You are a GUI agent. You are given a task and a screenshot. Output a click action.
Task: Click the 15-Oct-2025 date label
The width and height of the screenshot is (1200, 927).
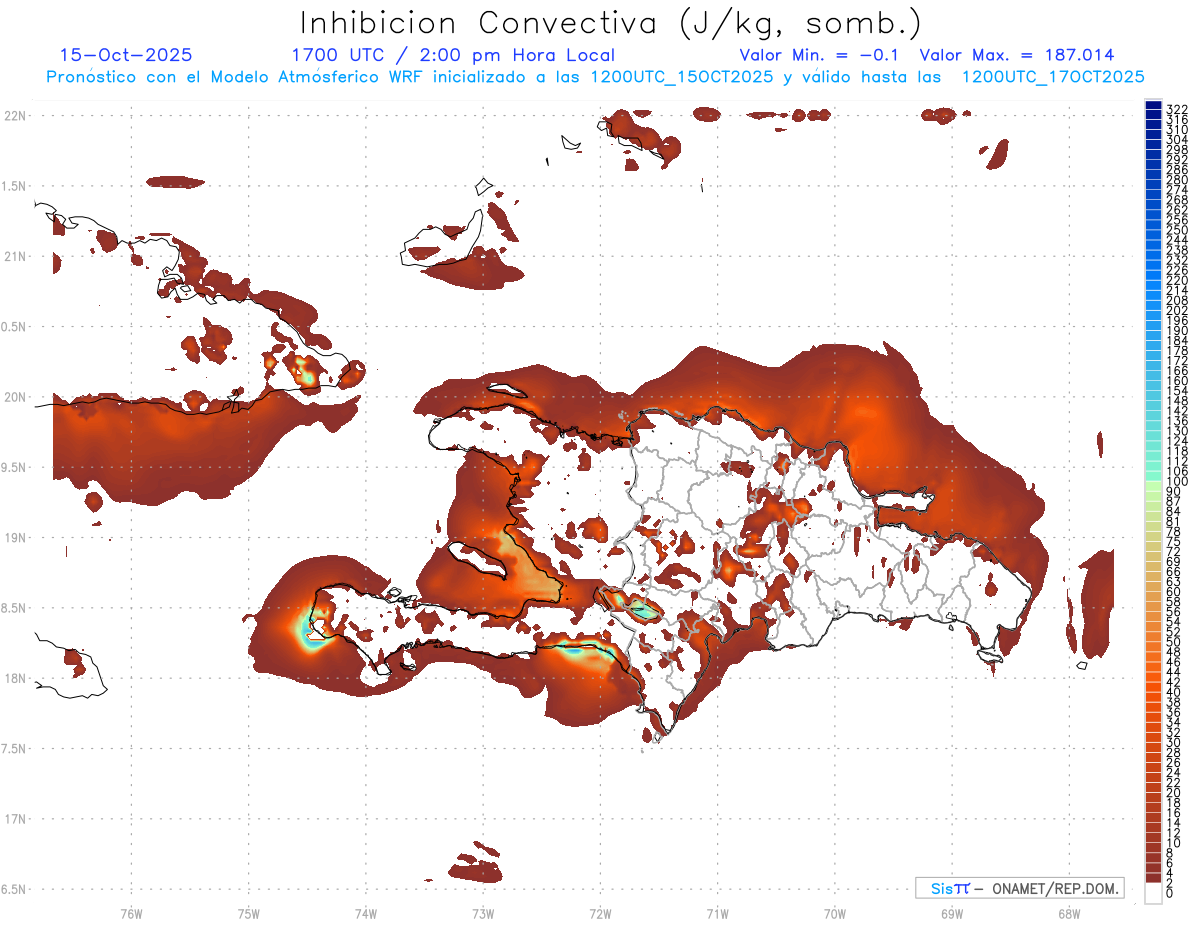pyautogui.click(x=126, y=55)
